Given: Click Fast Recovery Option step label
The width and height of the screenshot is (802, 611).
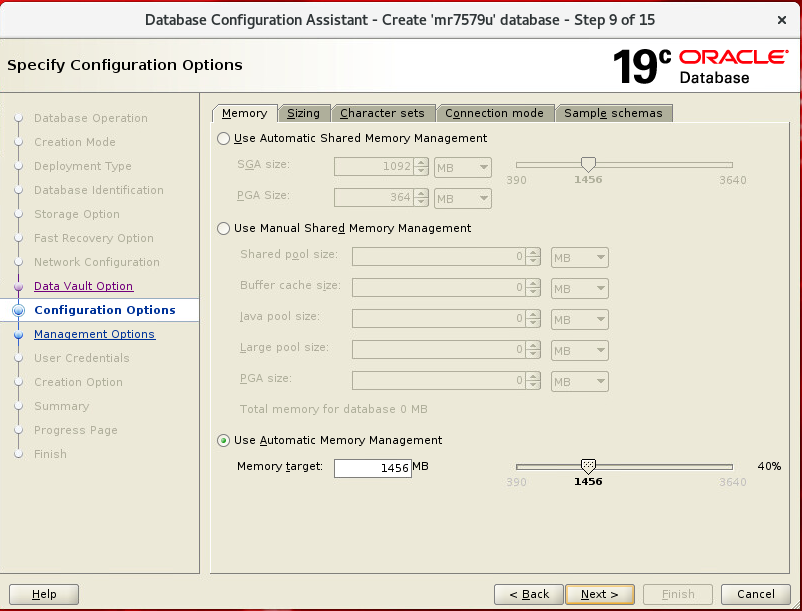Looking at the screenshot, I should 94,238.
